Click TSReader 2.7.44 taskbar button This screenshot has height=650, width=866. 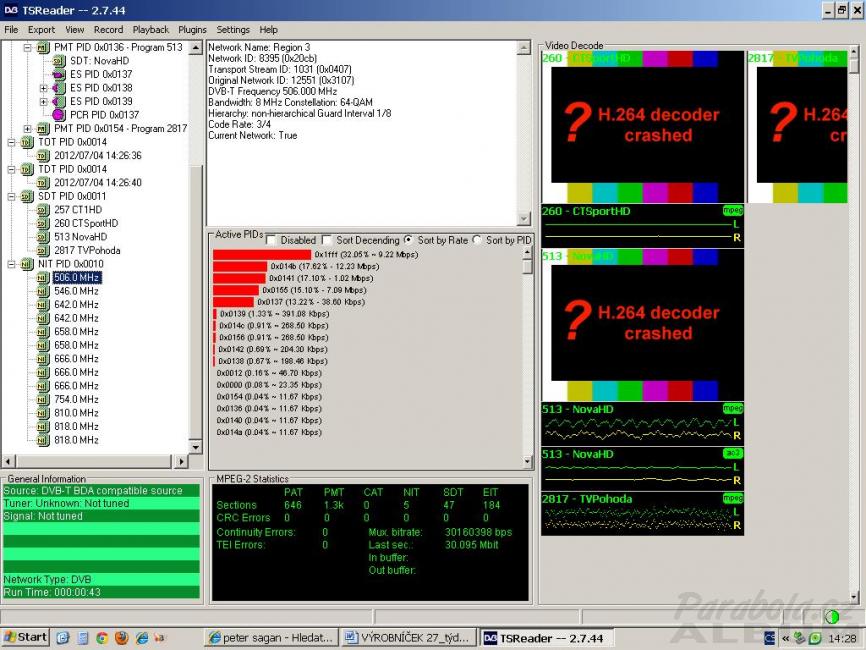pyautogui.click(x=546, y=638)
